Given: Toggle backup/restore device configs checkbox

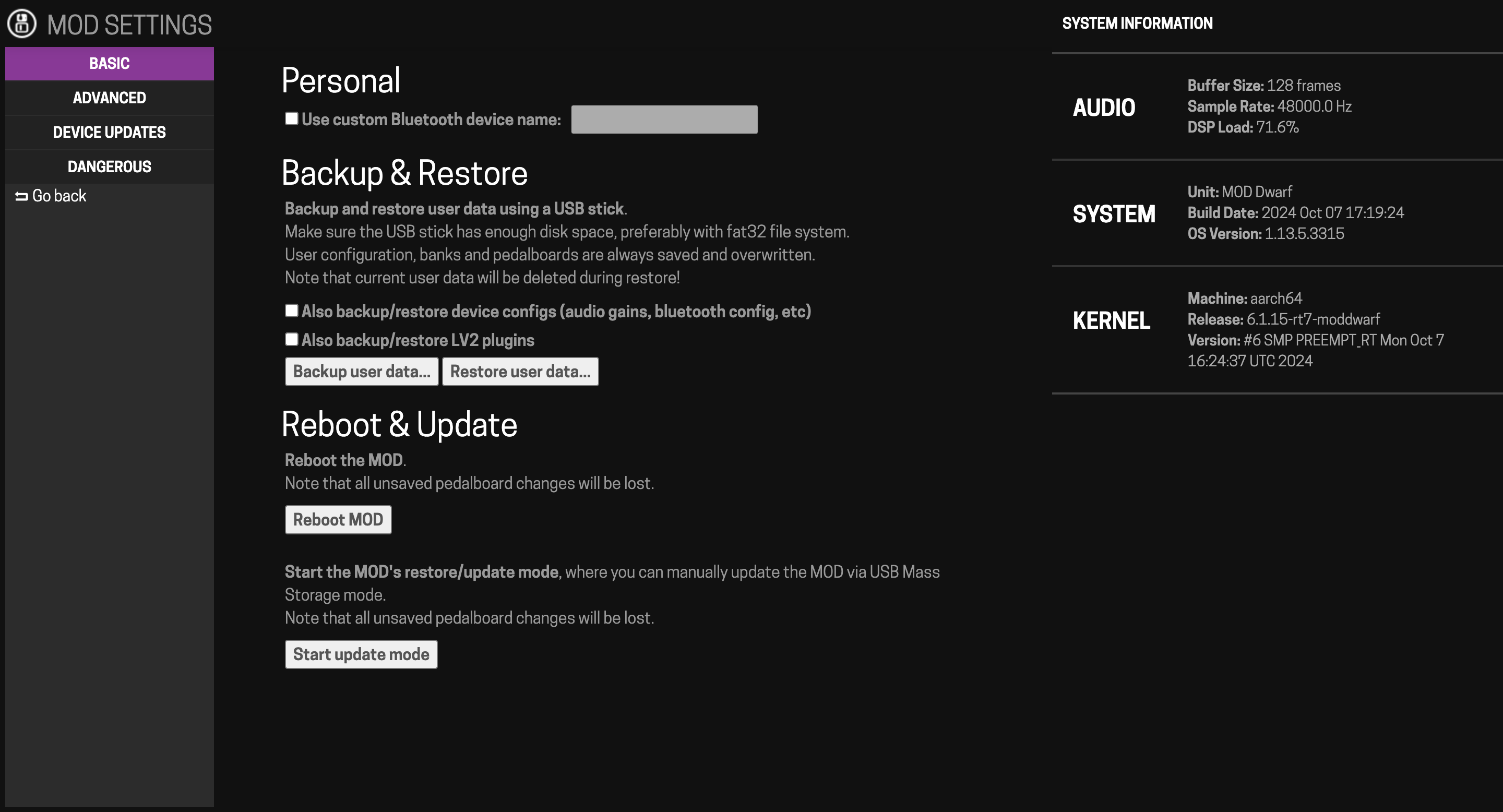Looking at the screenshot, I should [x=292, y=311].
